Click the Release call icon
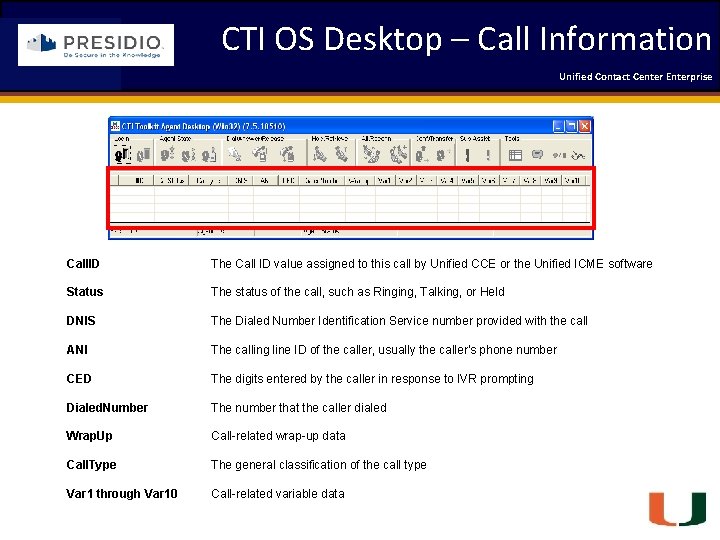 tap(287, 154)
